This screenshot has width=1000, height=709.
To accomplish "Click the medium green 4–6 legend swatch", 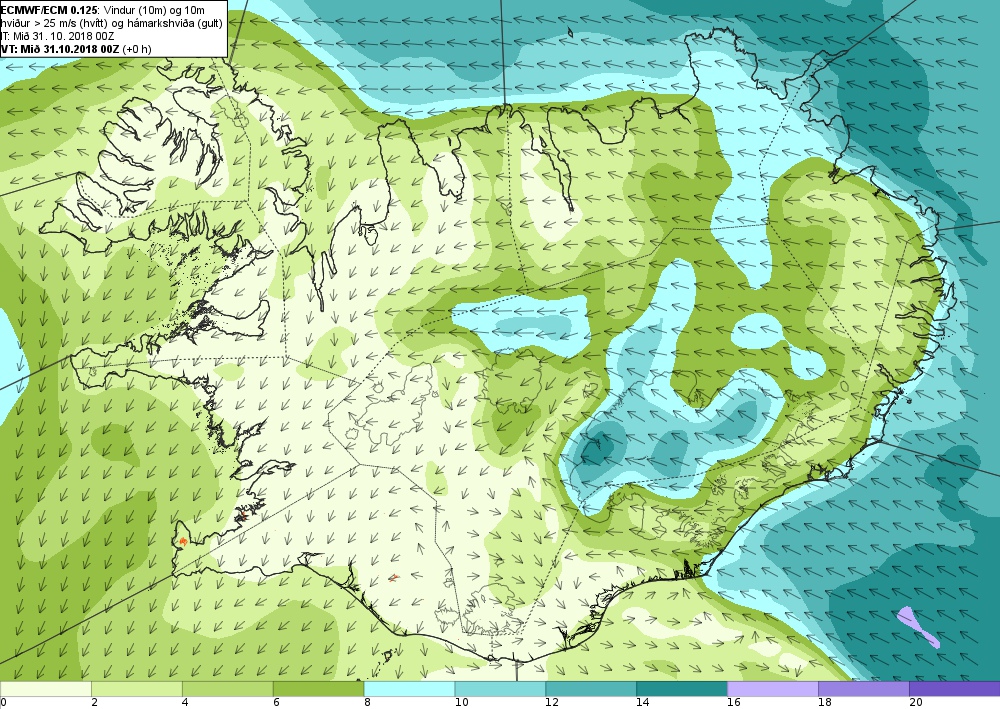I will (x=228, y=689).
